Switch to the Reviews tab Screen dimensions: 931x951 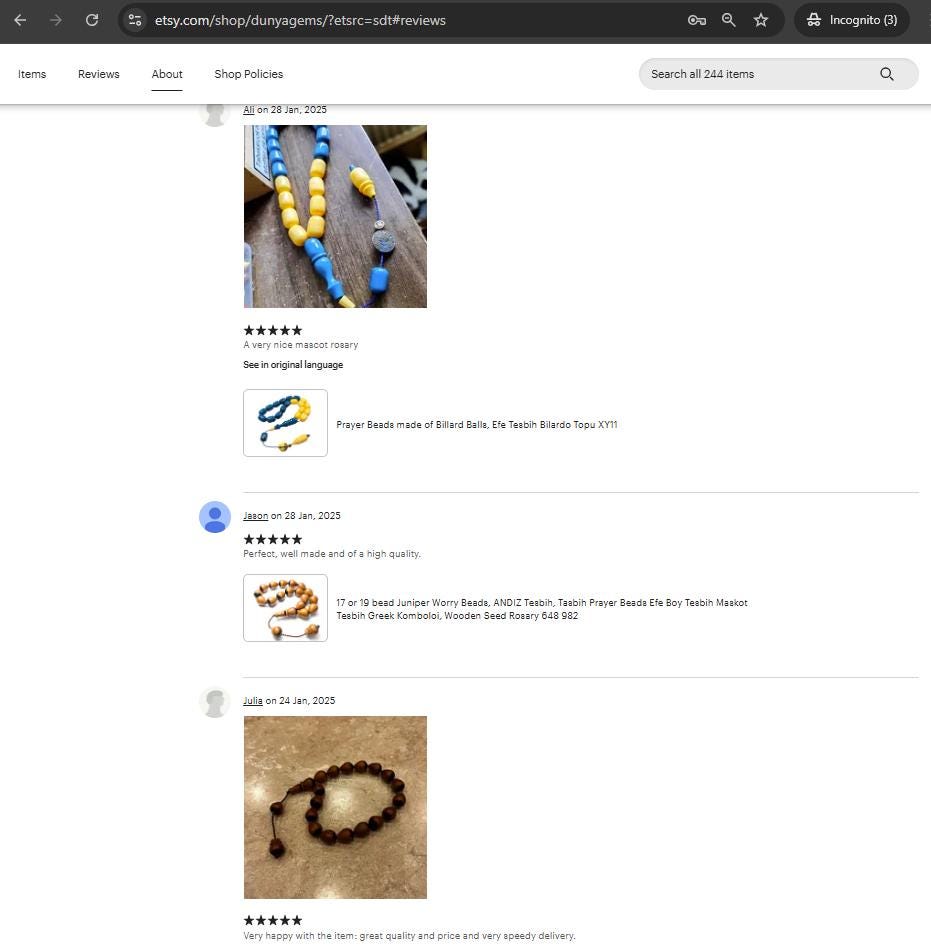[98, 74]
